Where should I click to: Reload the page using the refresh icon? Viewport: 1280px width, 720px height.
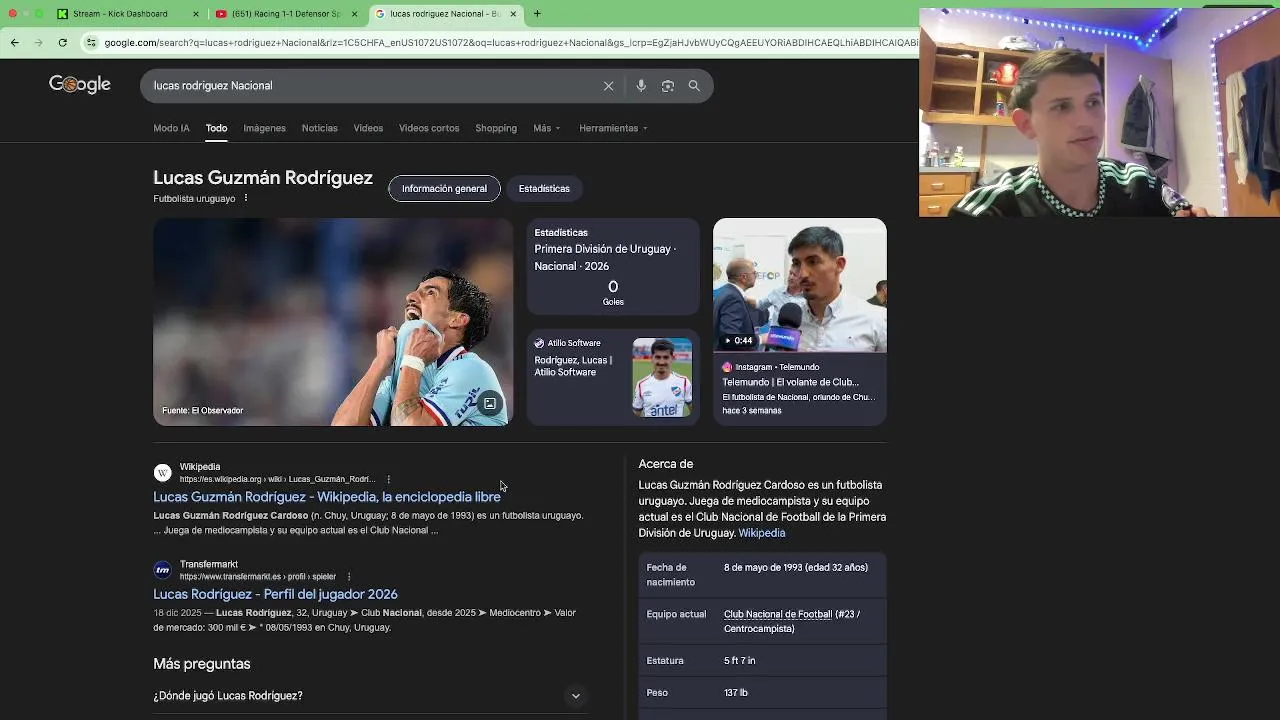(62, 42)
